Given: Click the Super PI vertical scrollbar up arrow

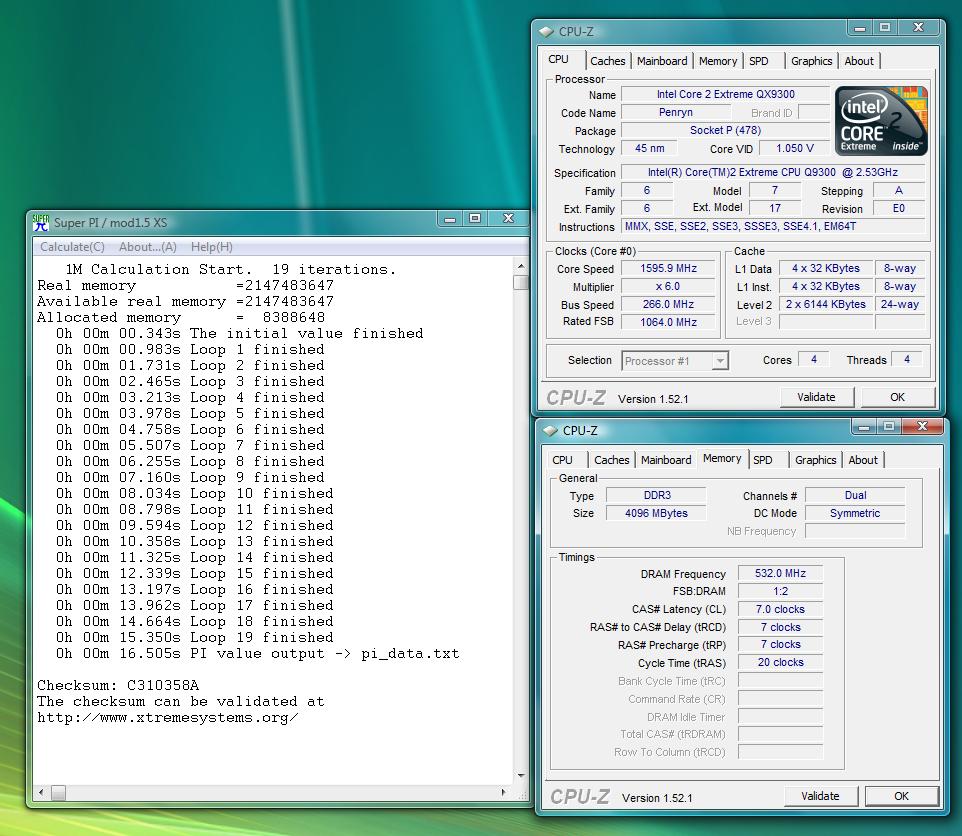Looking at the screenshot, I should coord(521,267).
